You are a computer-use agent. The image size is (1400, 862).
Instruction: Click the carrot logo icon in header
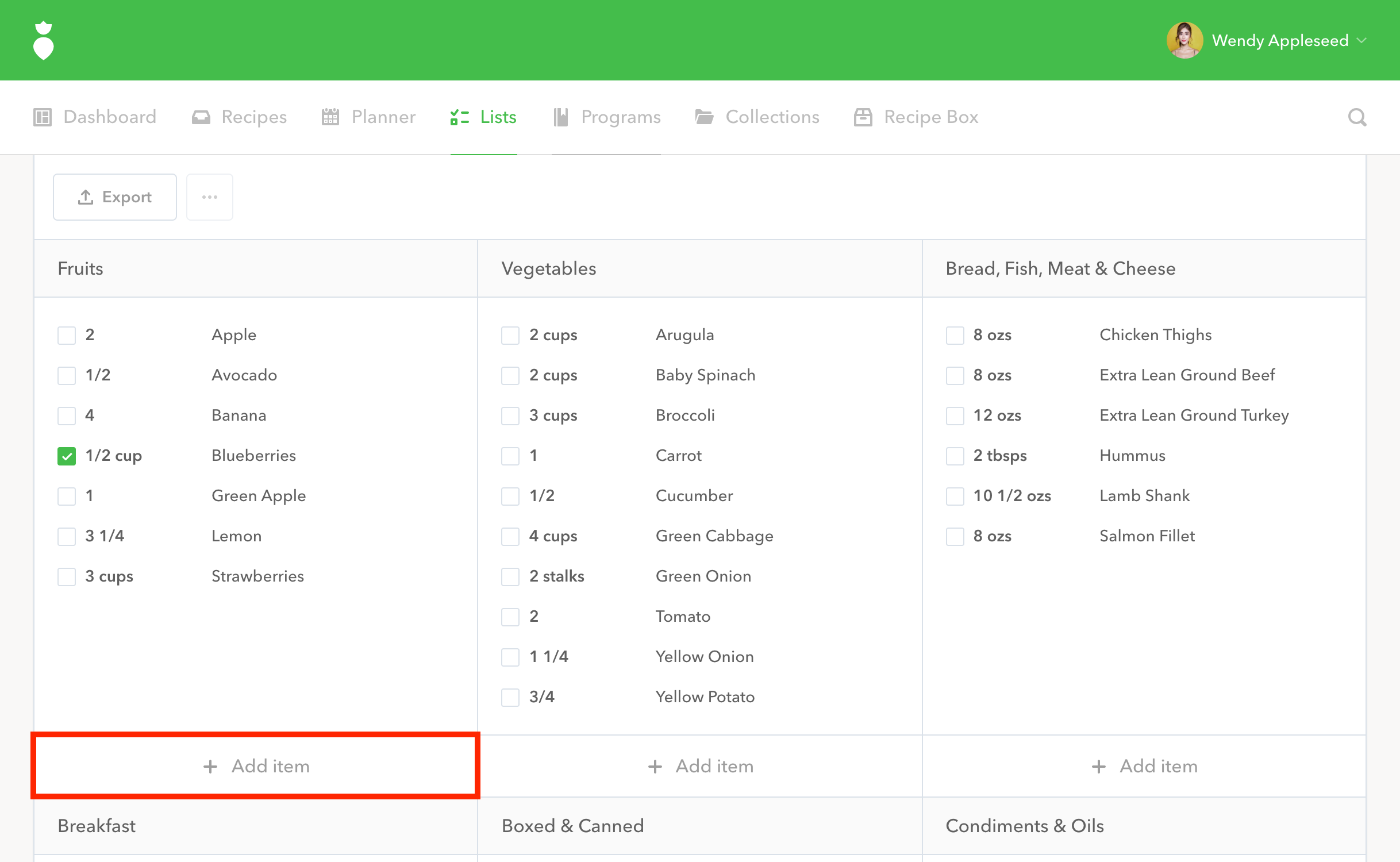point(43,41)
